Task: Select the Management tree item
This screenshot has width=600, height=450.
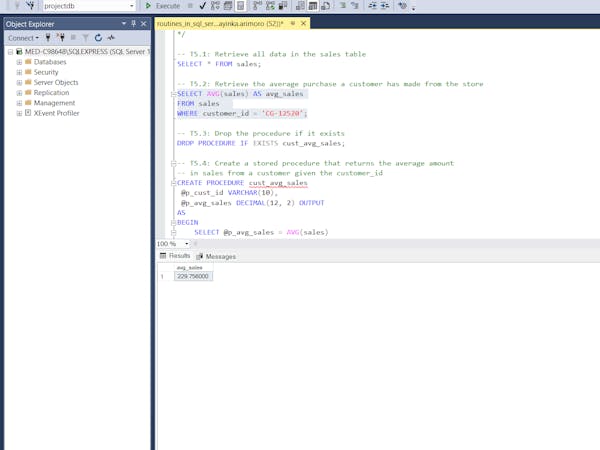Action: point(54,103)
